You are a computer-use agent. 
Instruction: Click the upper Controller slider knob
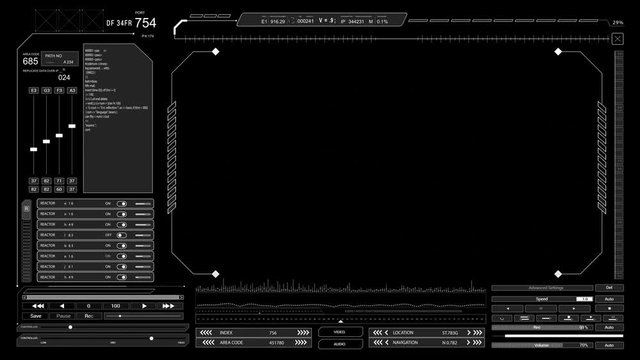point(70,327)
